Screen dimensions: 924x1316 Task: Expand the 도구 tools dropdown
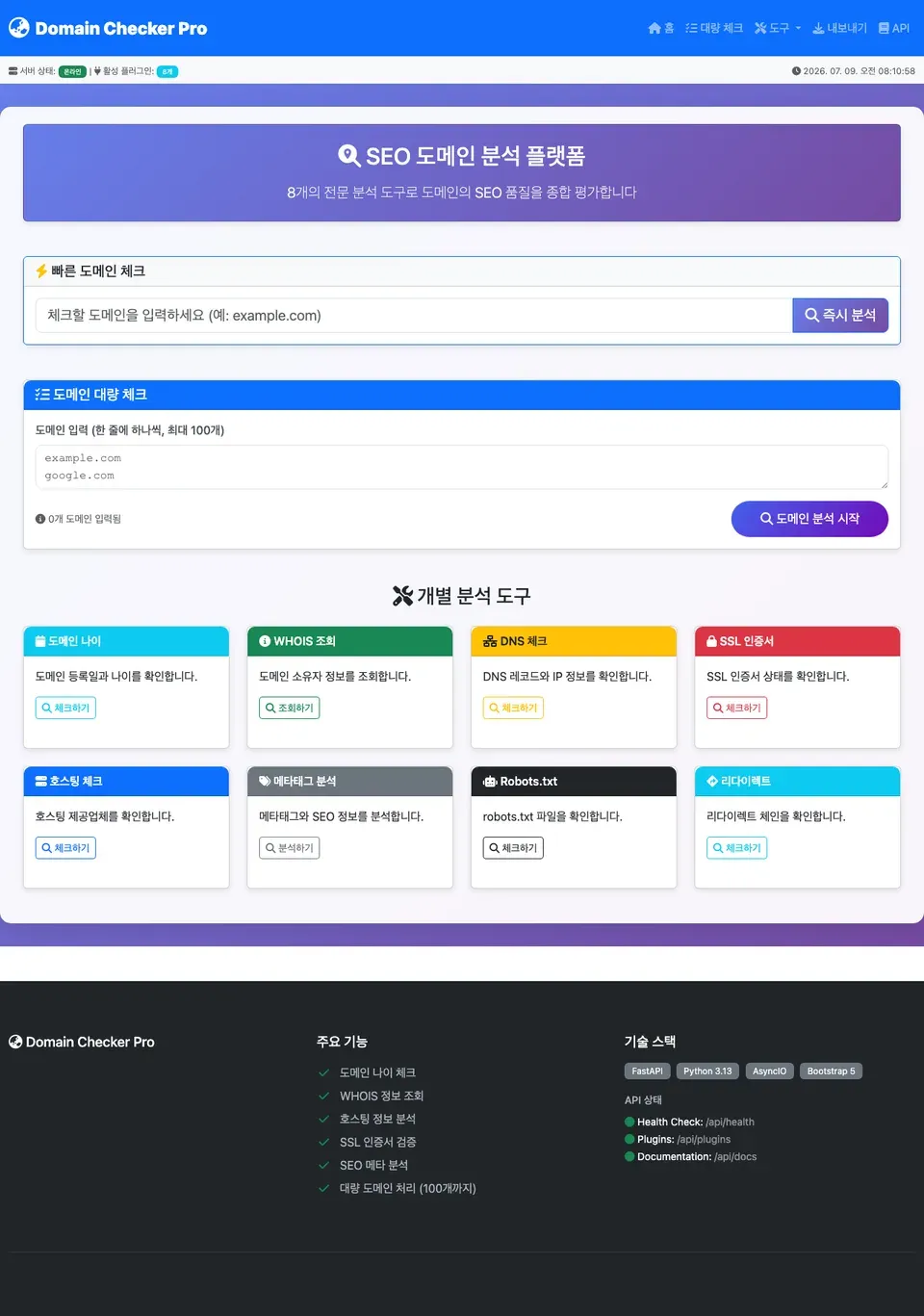(778, 28)
